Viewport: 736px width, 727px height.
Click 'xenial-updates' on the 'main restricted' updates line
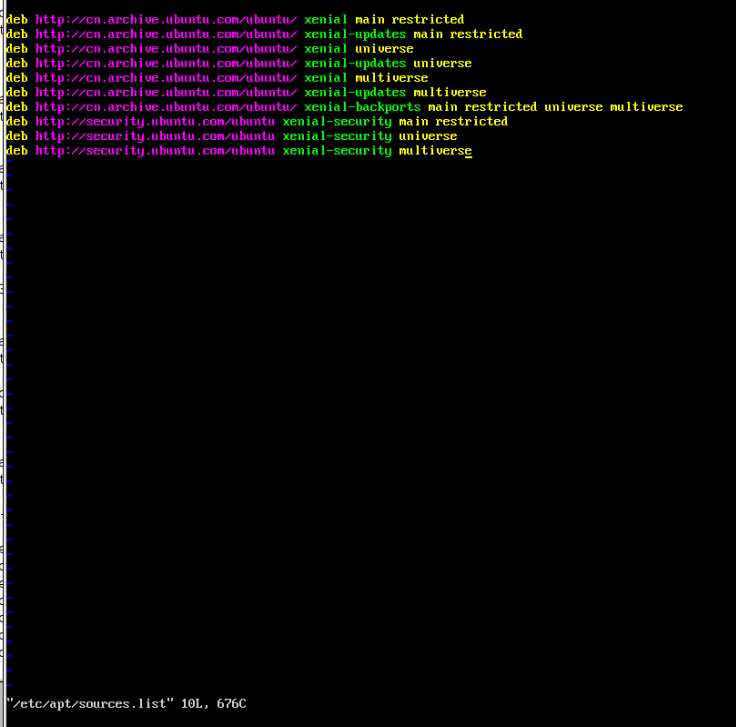pos(355,34)
